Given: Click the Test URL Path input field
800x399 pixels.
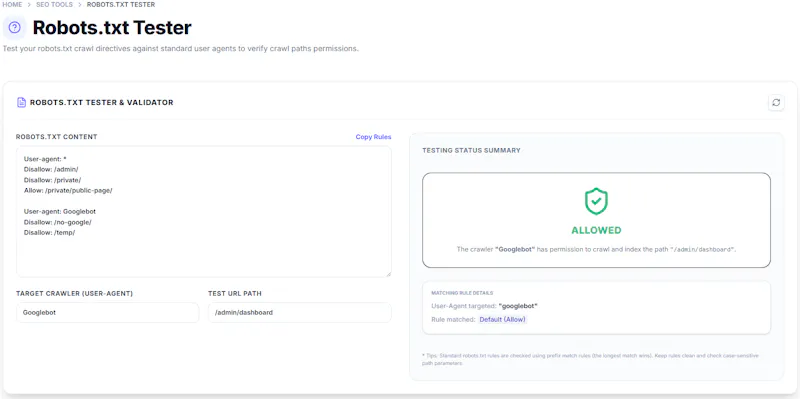Looking at the screenshot, I should coord(300,312).
